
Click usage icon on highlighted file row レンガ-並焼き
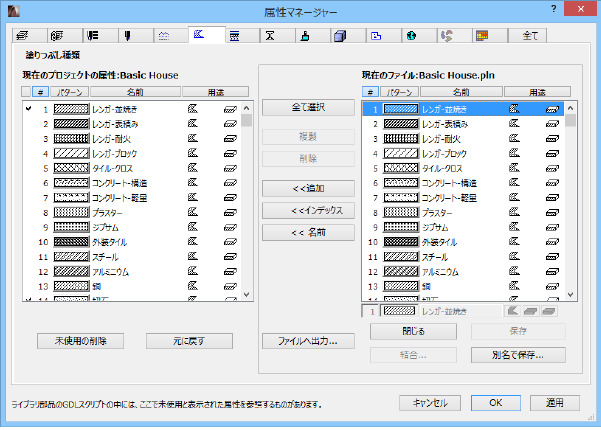pyautogui.click(x=552, y=110)
